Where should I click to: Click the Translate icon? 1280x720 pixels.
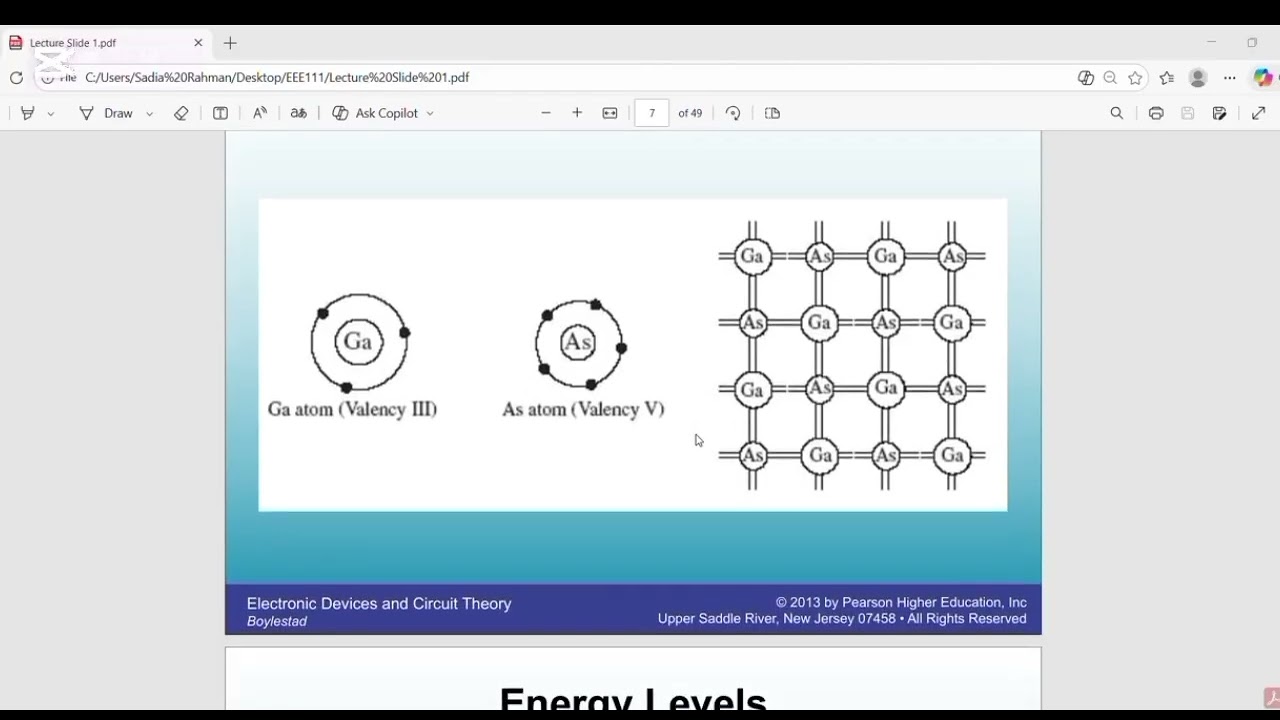298,113
